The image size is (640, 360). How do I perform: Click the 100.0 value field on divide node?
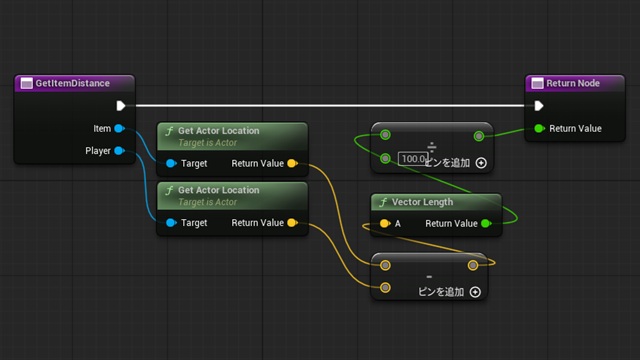coord(413,159)
